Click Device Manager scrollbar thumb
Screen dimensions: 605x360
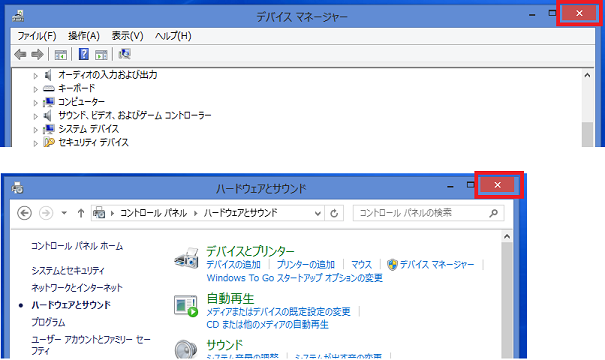[x=588, y=134]
